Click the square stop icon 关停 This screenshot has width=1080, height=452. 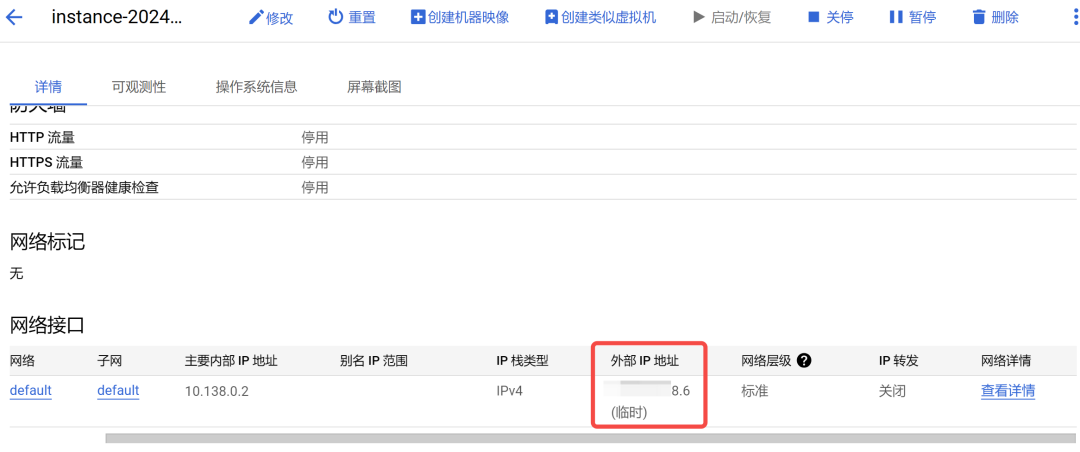(814, 17)
